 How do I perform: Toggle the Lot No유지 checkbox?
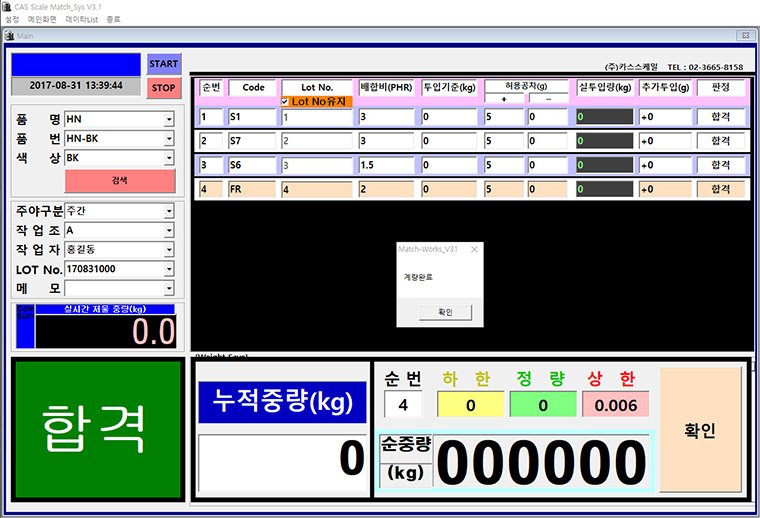click(286, 101)
